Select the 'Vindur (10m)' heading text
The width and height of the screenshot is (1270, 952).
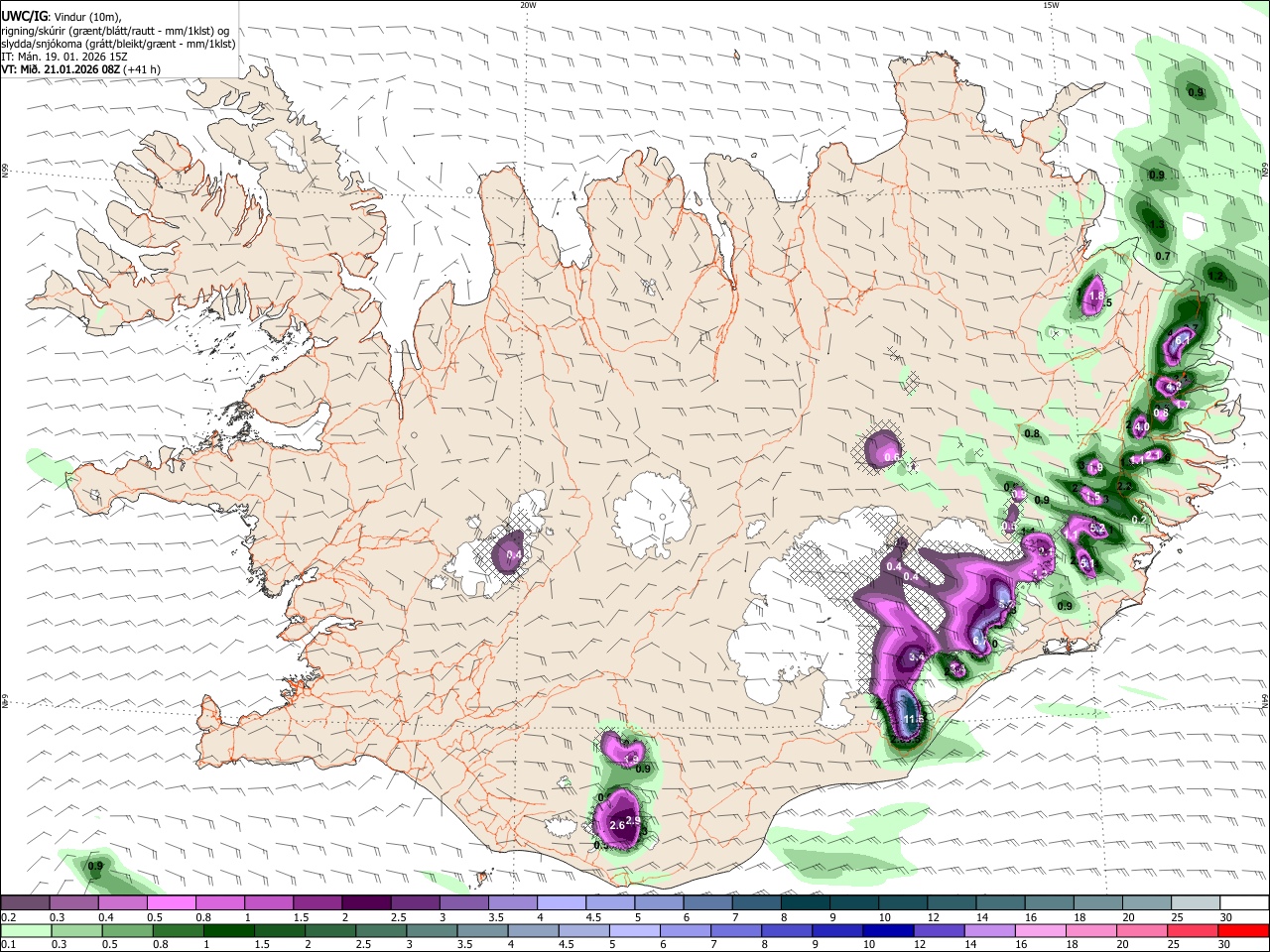click(85, 17)
